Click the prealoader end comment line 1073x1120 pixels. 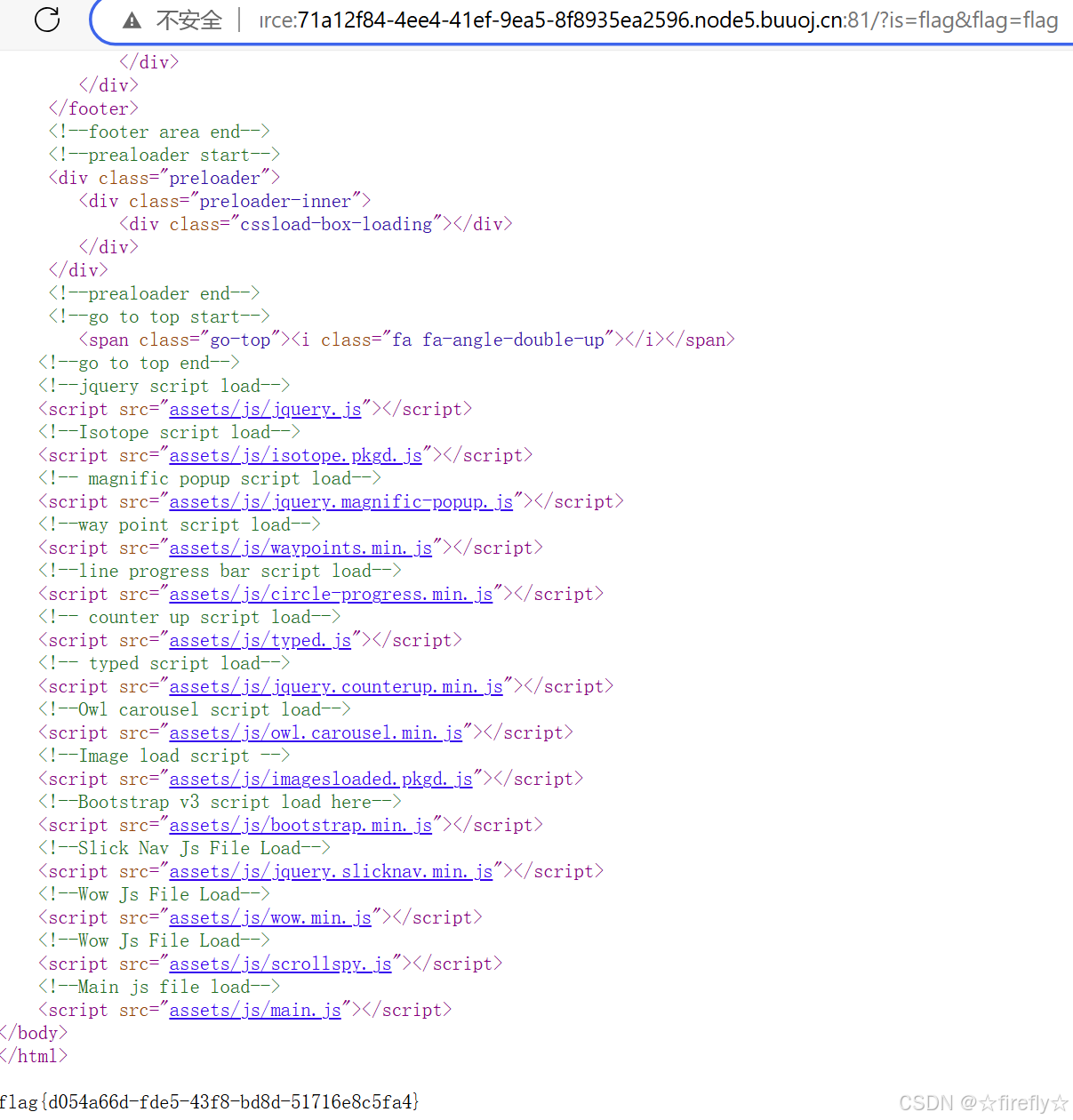[154, 293]
